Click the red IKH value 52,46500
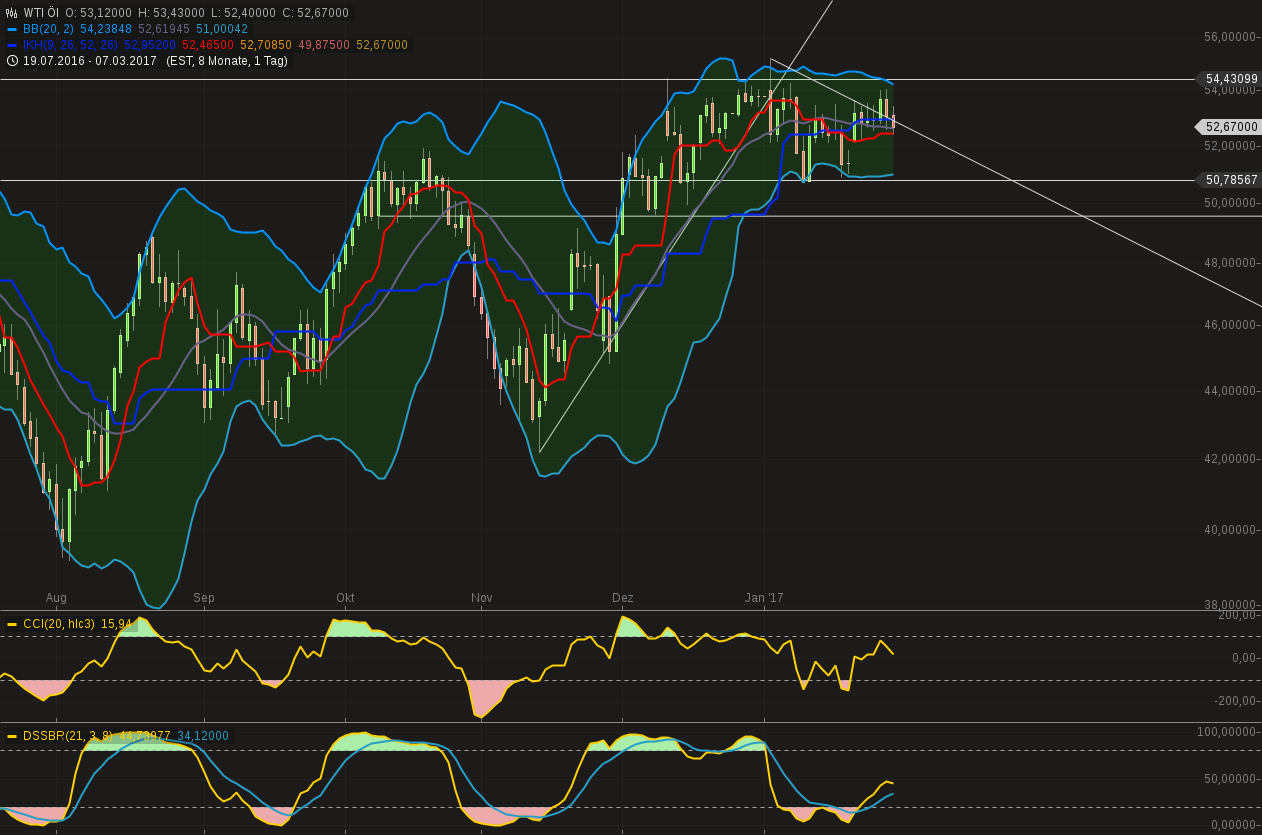The width and height of the screenshot is (1262, 835). [x=208, y=45]
